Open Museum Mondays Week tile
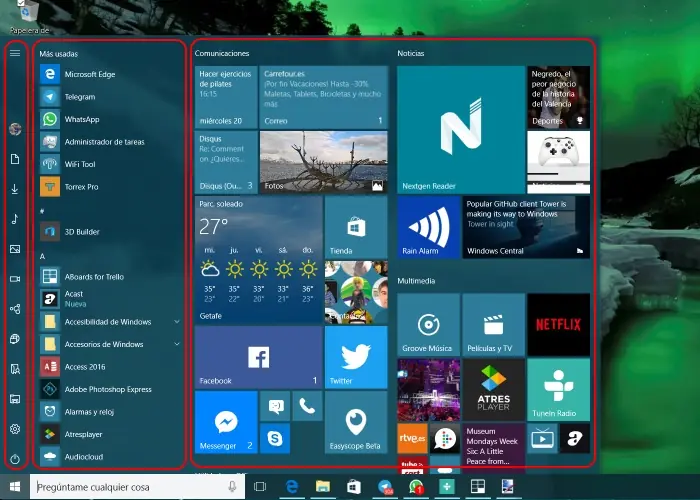 [493, 446]
